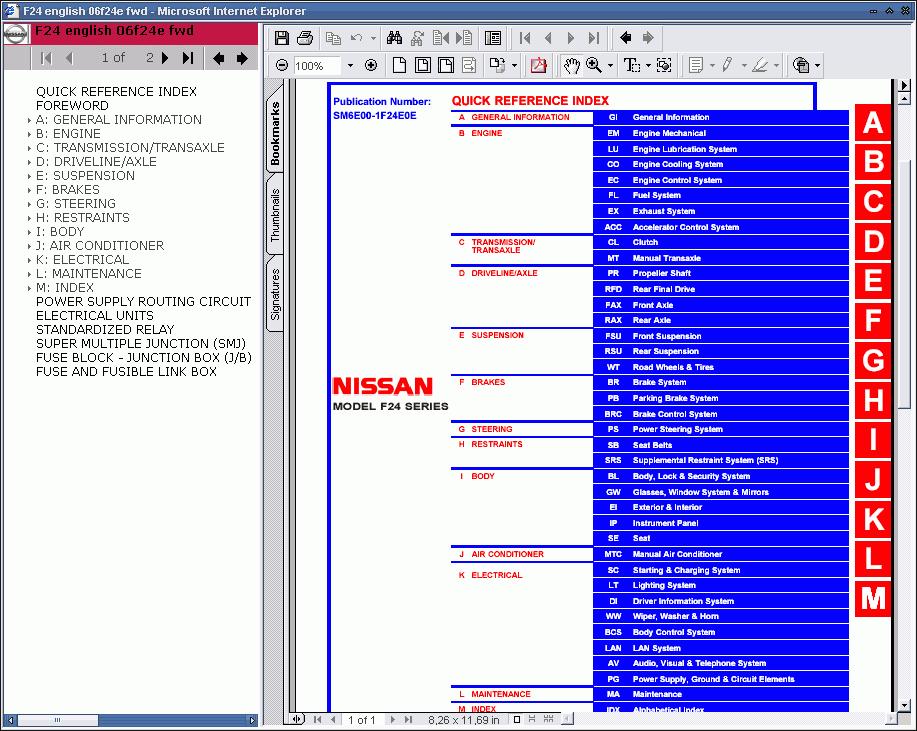The image size is (917, 731).
Task: Click the zoom percentage field
Action: [x=316, y=65]
